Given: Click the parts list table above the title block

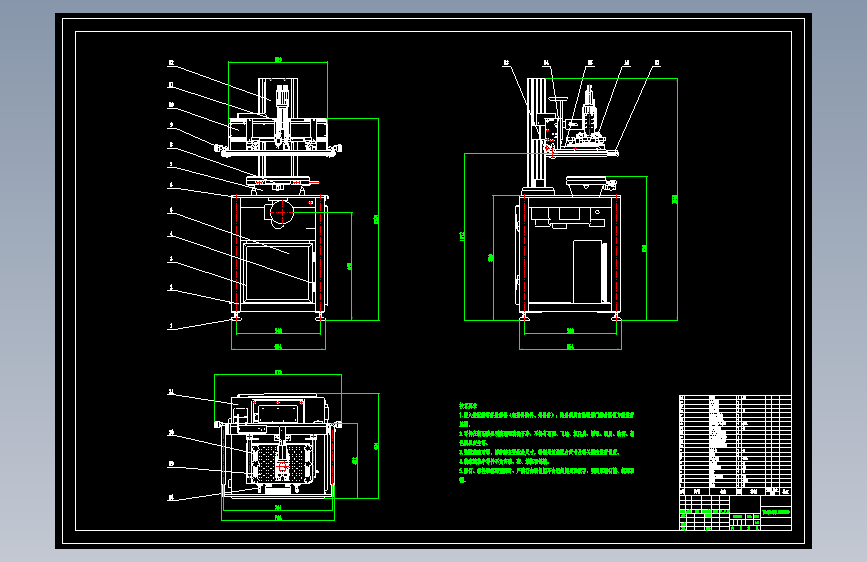Looking at the screenshot, I should (x=735, y=445).
